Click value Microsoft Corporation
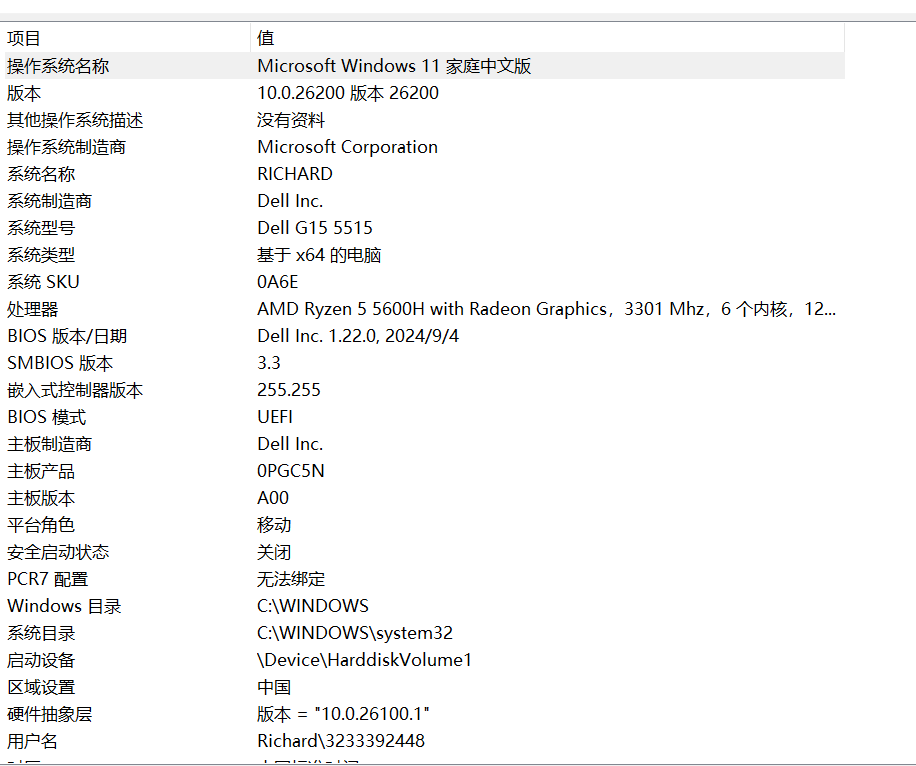This screenshot has height=766, width=916. click(x=347, y=147)
